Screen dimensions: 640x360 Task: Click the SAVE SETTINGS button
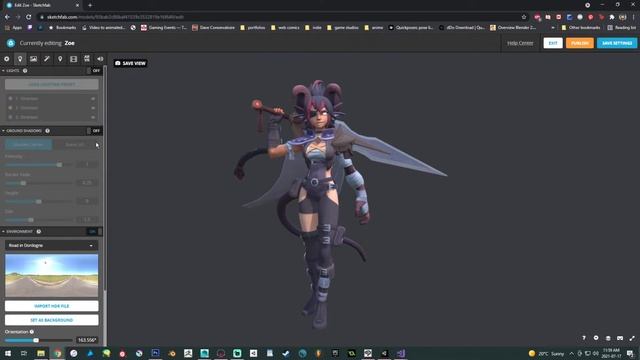pos(617,43)
